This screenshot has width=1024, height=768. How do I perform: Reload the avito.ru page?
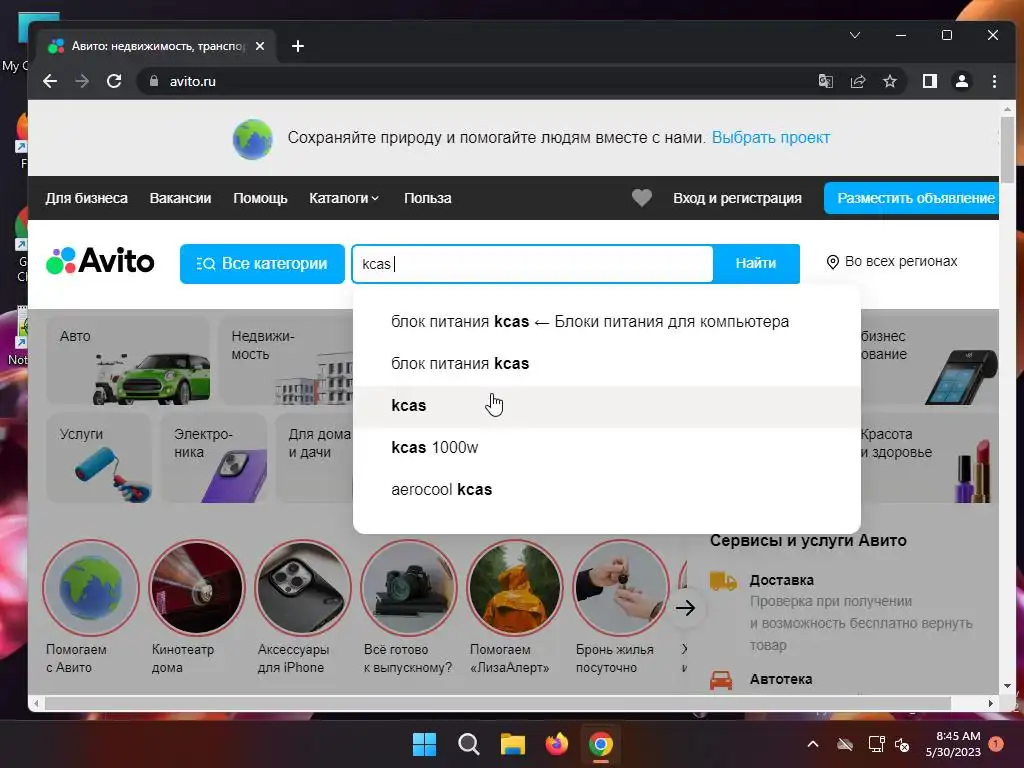coord(114,81)
